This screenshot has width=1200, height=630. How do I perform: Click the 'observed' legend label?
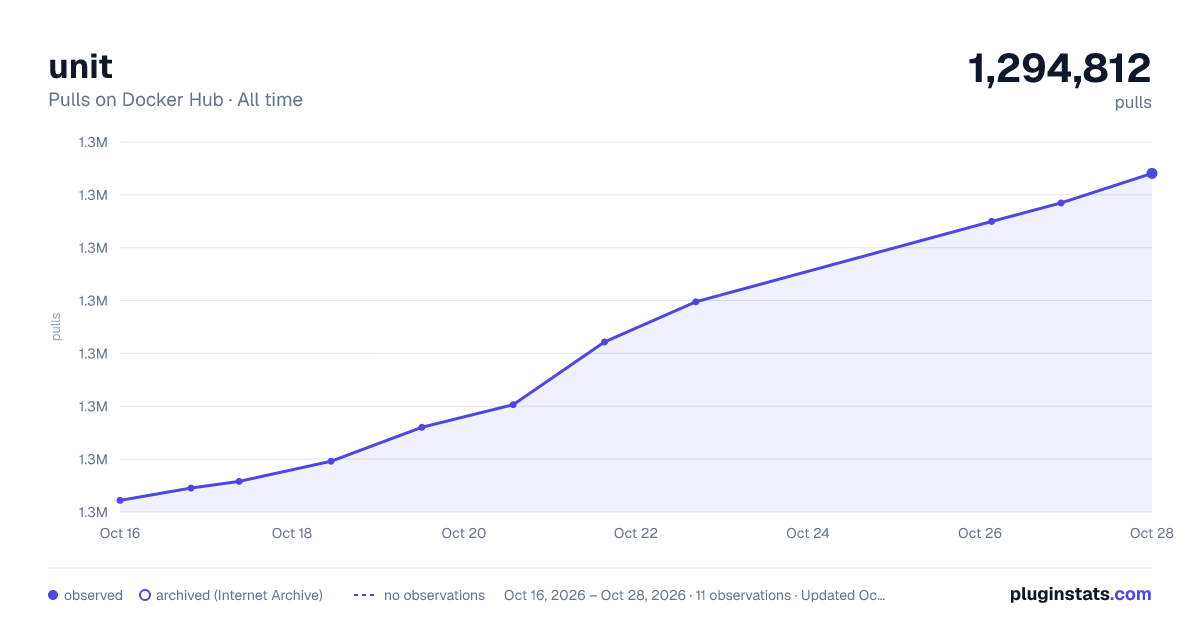click(93, 595)
